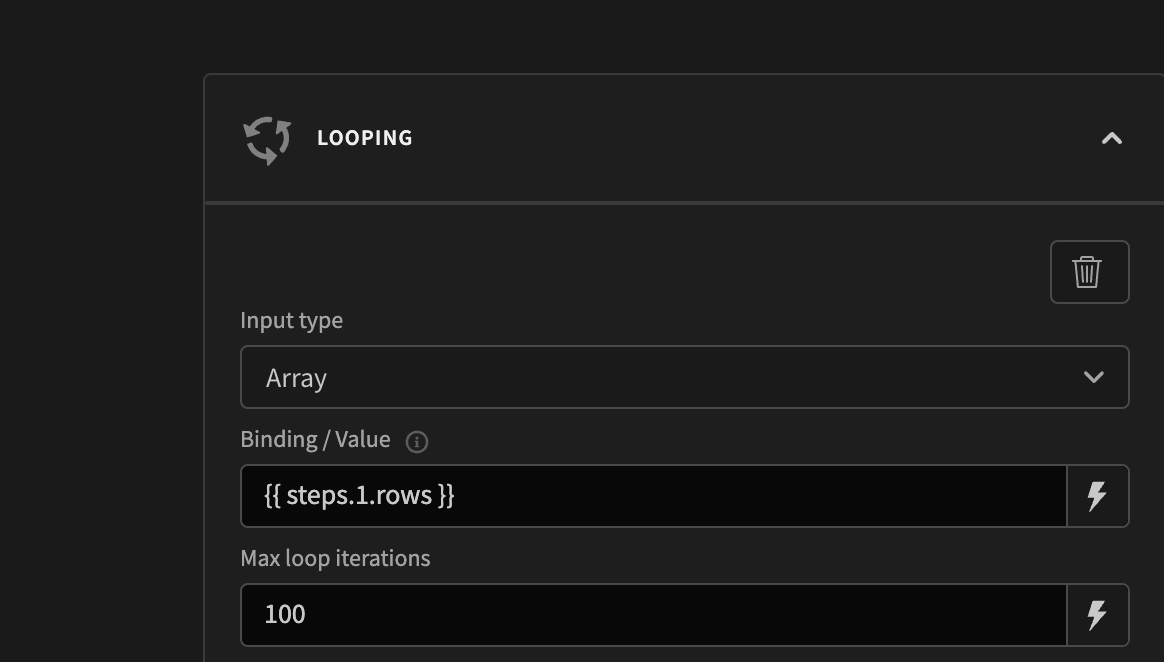The width and height of the screenshot is (1164, 662).
Task: Click the Max loop iterations label
Action: [334, 558]
